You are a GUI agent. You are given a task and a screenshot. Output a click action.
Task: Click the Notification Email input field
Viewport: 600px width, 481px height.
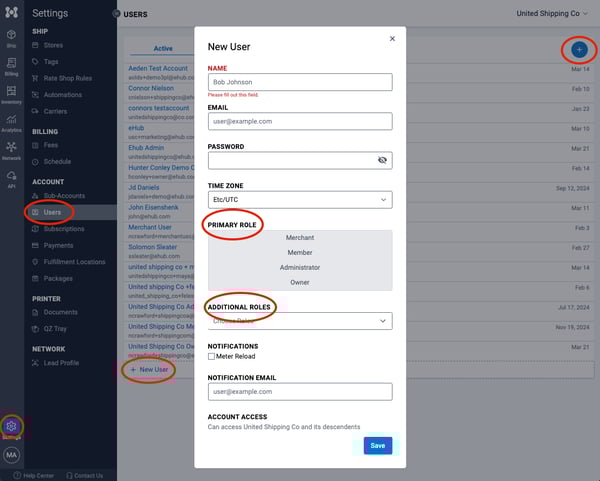pos(299,393)
